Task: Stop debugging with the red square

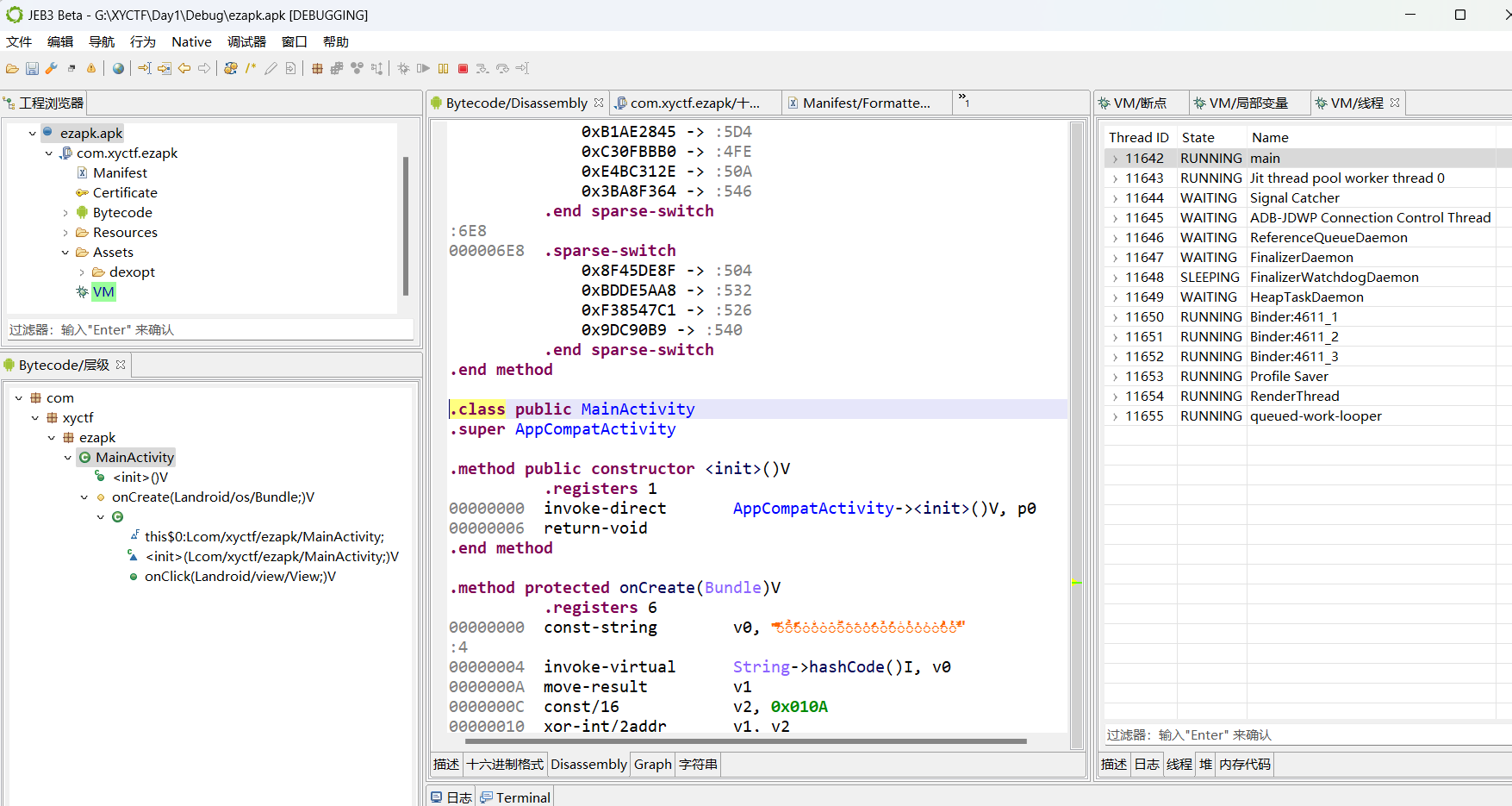Action: (x=463, y=68)
